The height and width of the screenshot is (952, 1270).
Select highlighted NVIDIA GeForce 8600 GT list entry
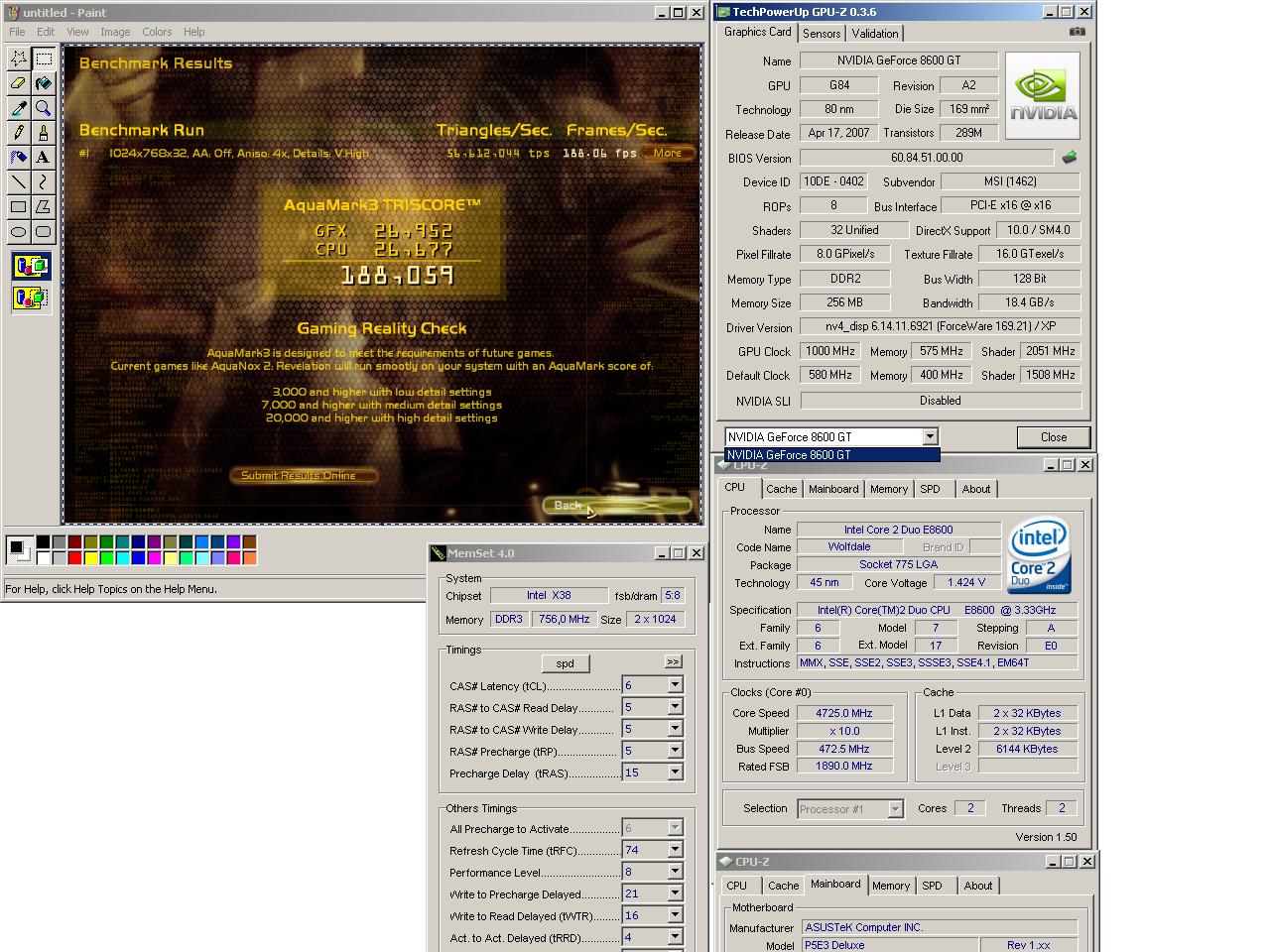(x=831, y=455)
